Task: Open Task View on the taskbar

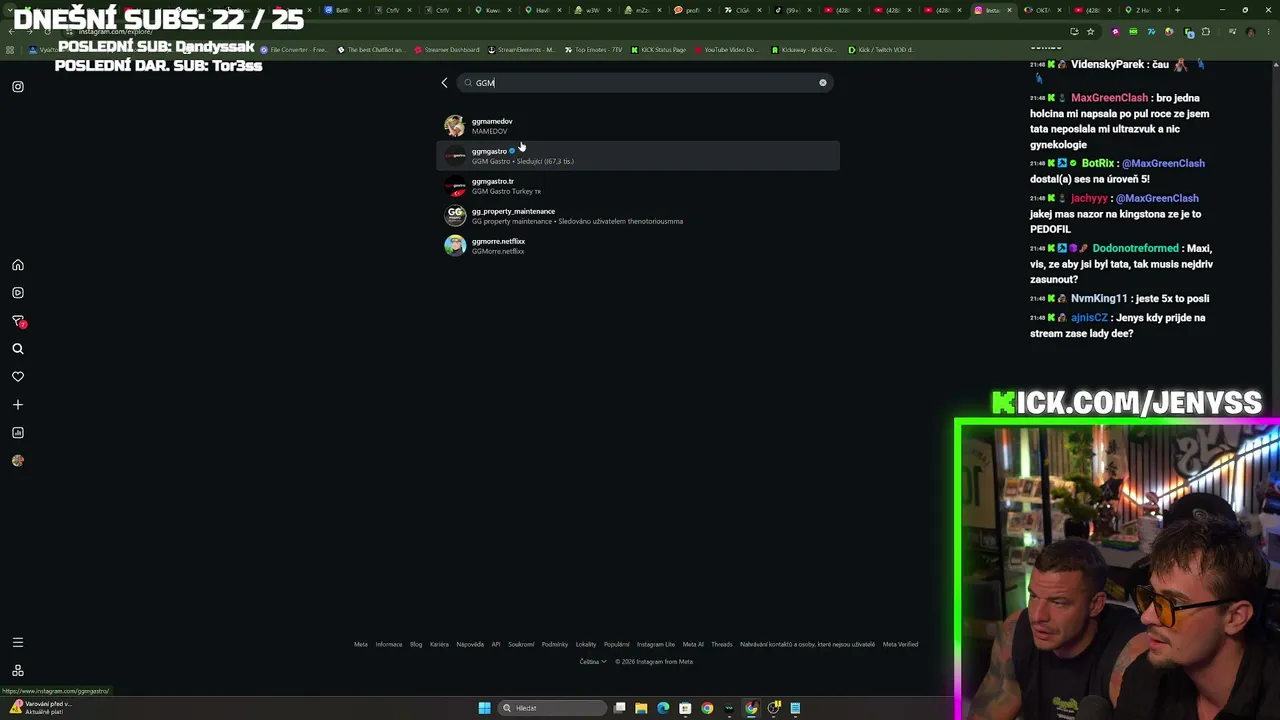Action: [620, 708]
